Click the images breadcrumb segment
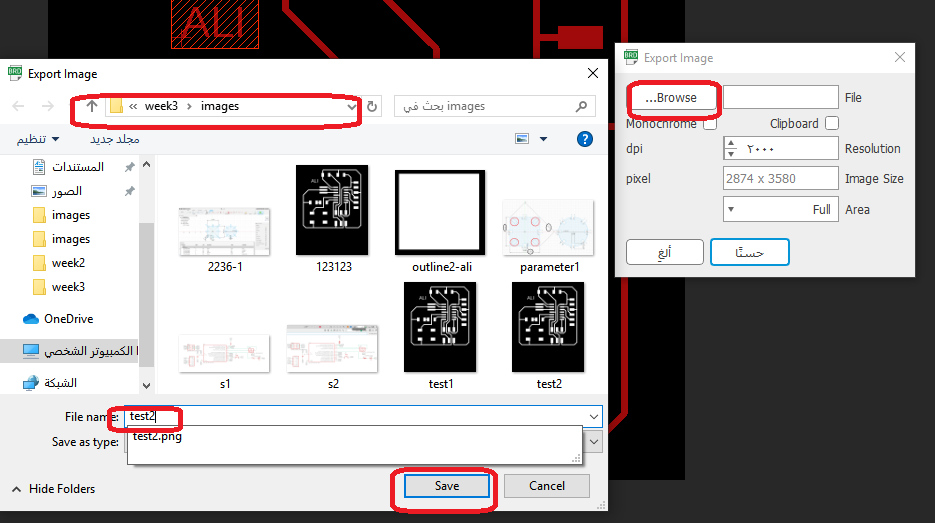Image resolution: width=935 pixels, height=523 pixels. pos(219,106)
